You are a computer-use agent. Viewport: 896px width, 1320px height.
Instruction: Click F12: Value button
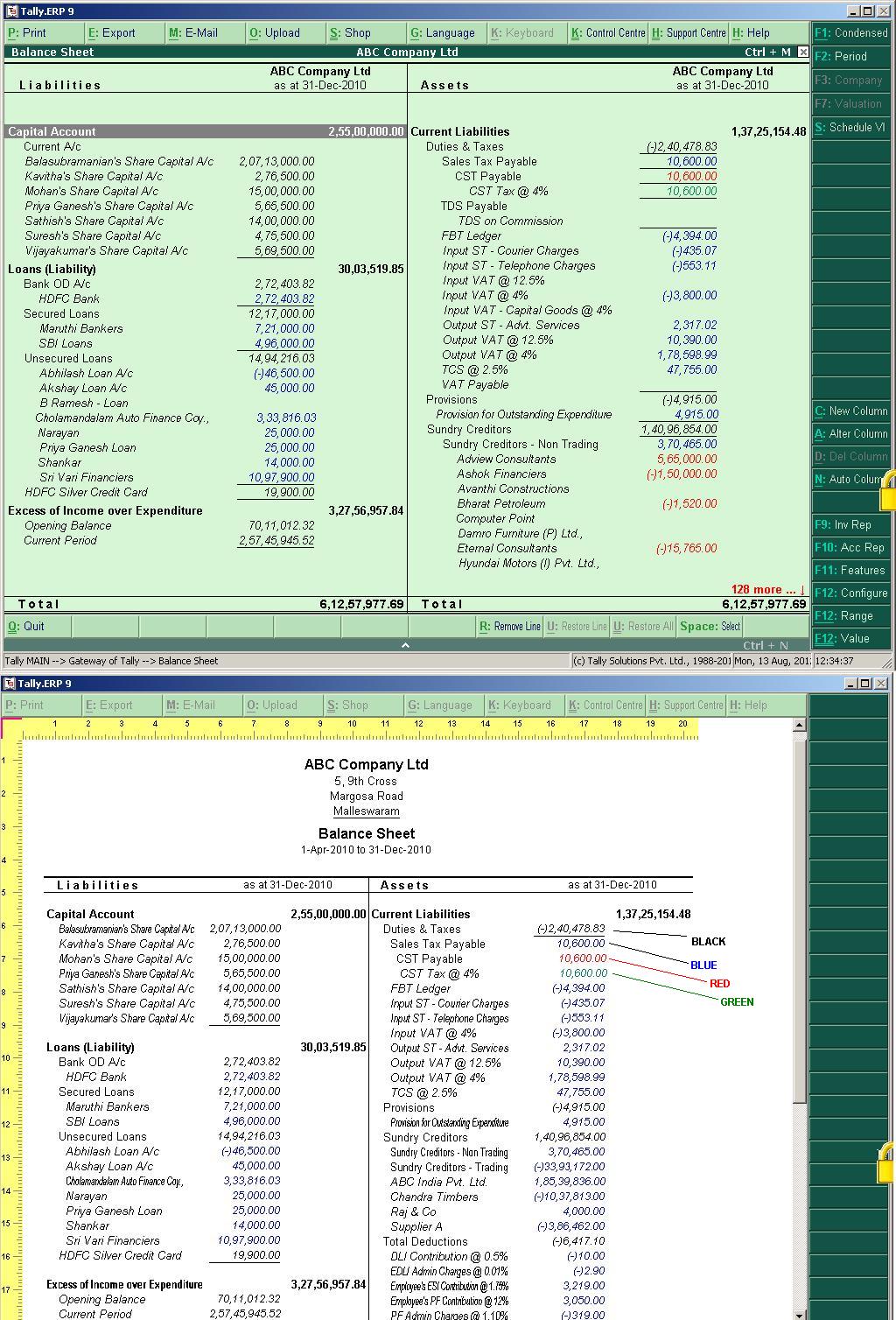click(x=850, y=638)
